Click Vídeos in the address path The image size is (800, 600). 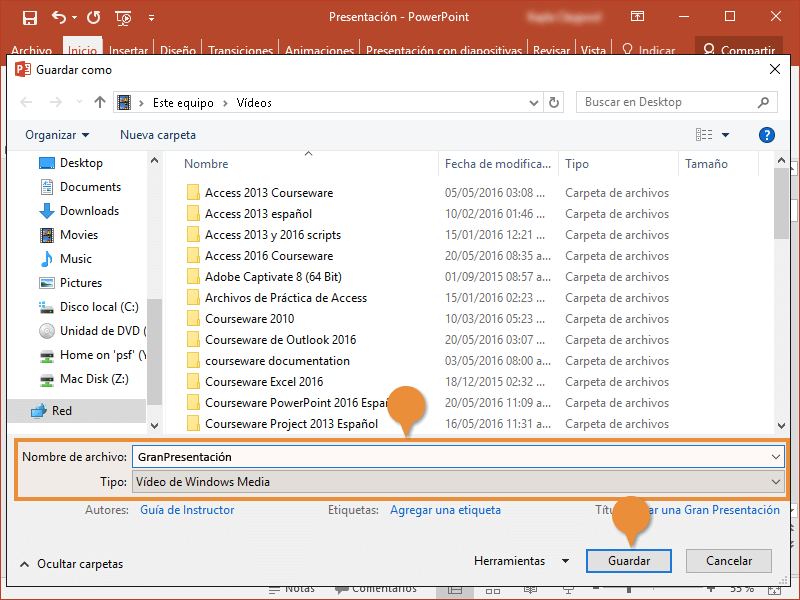254,103
